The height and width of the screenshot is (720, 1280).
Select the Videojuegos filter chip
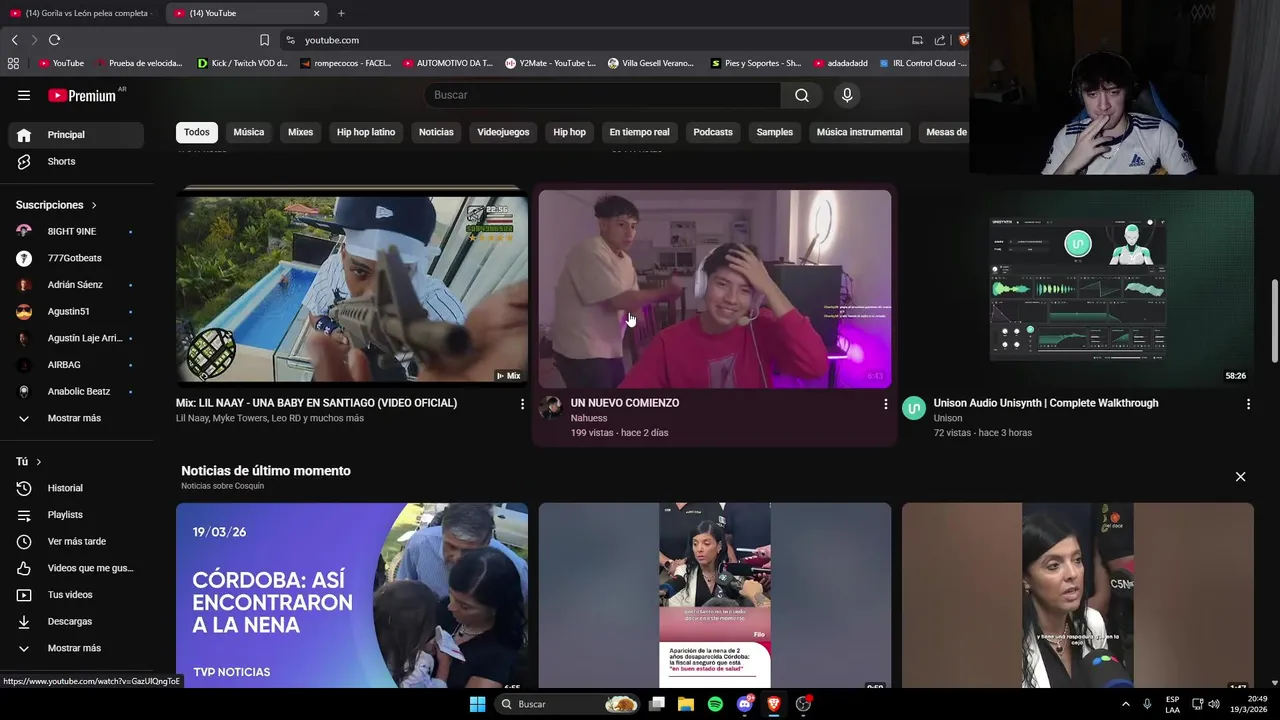[x=503, y=132]
